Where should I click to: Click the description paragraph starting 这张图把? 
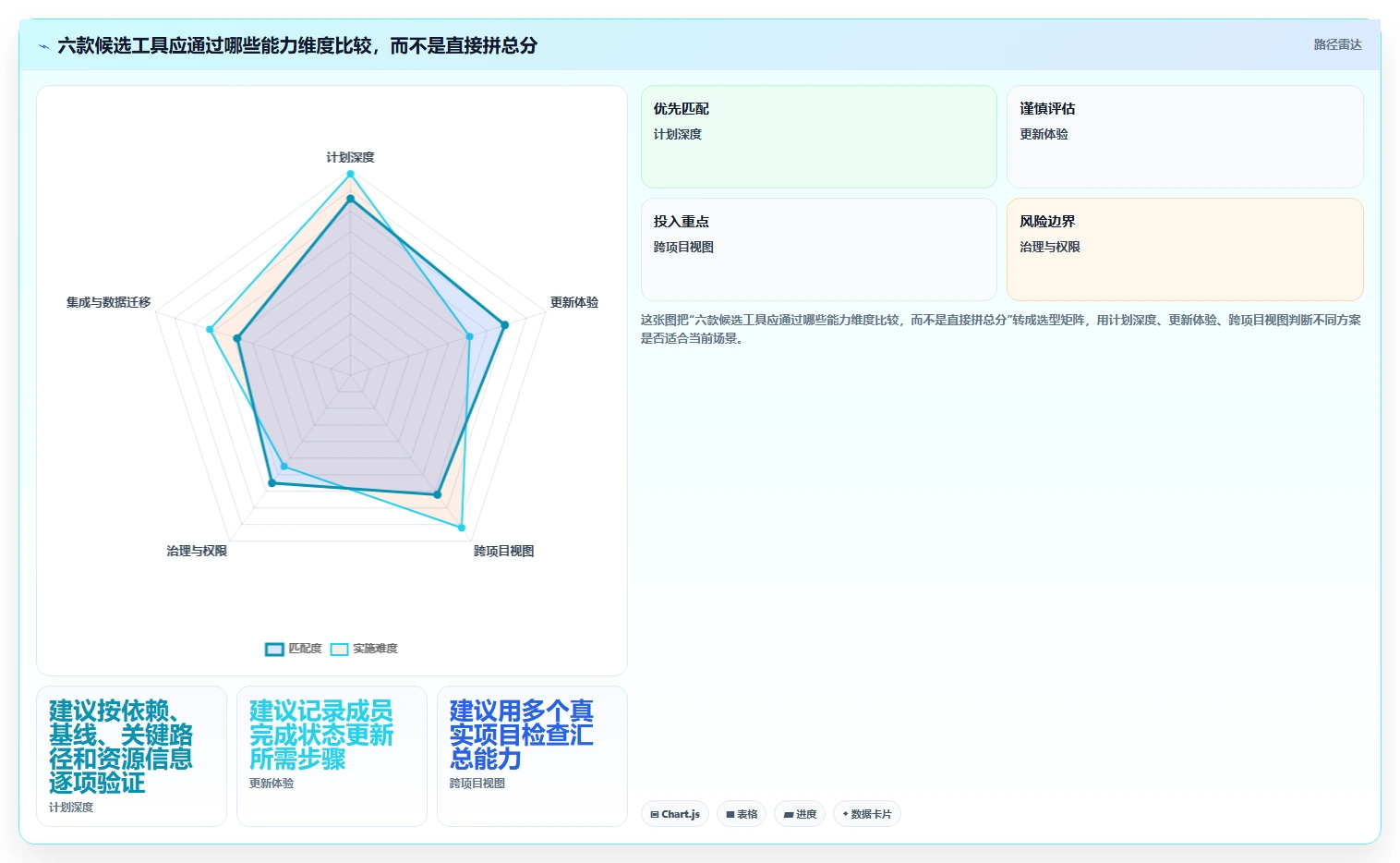(1001, 329)
